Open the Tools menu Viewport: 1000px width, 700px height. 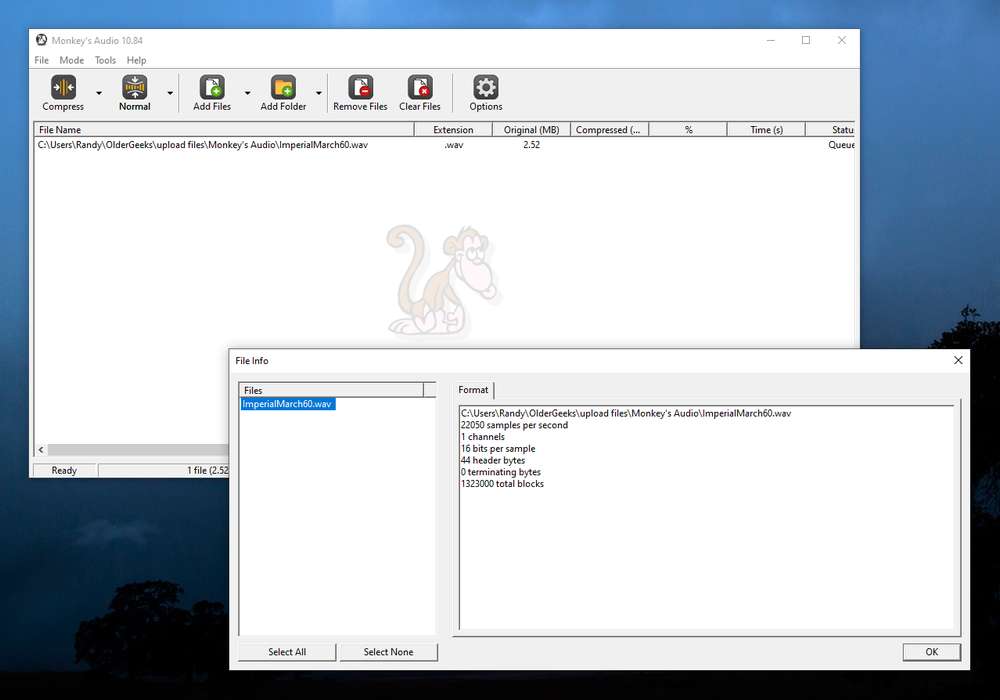coord(105,60)
